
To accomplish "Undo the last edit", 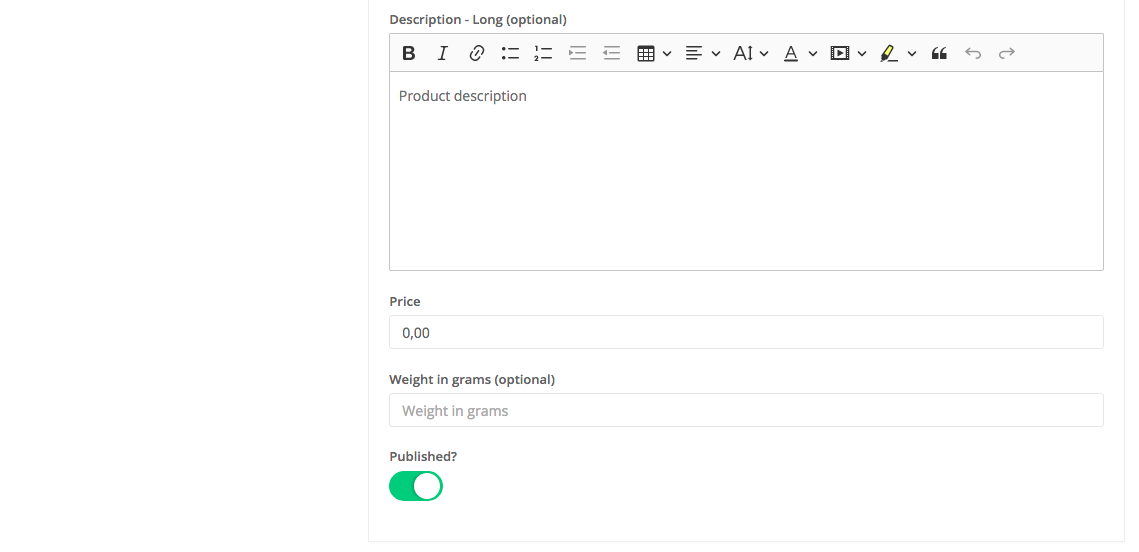I will pos(973,53).
